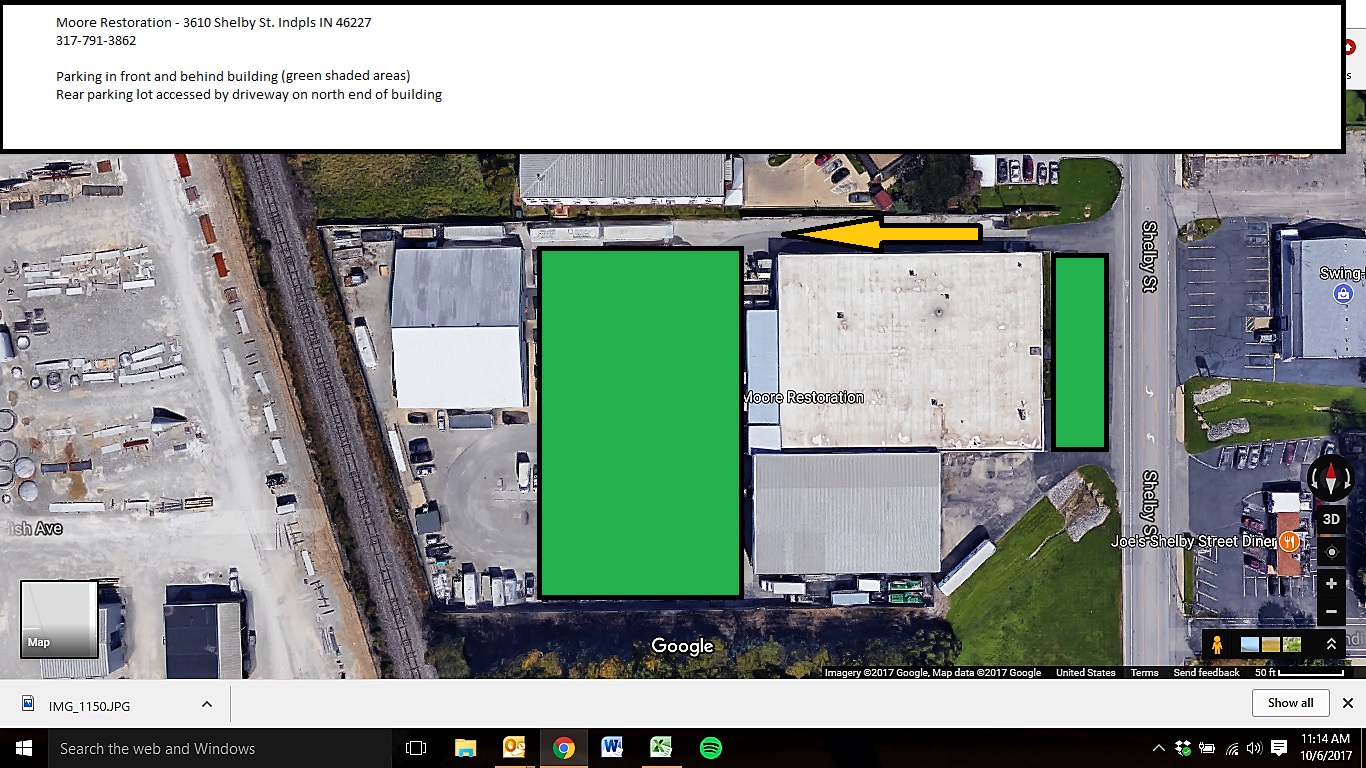Click Send feedback link on the map

(1206, 673)
